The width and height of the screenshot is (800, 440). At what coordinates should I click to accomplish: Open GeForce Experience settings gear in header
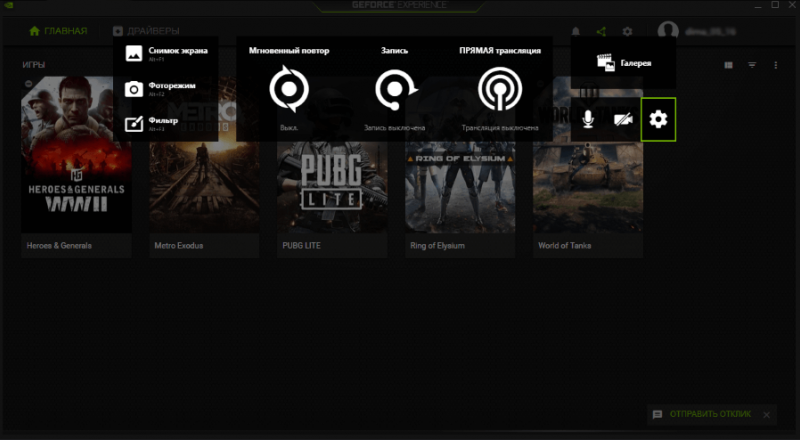[628, 32]
